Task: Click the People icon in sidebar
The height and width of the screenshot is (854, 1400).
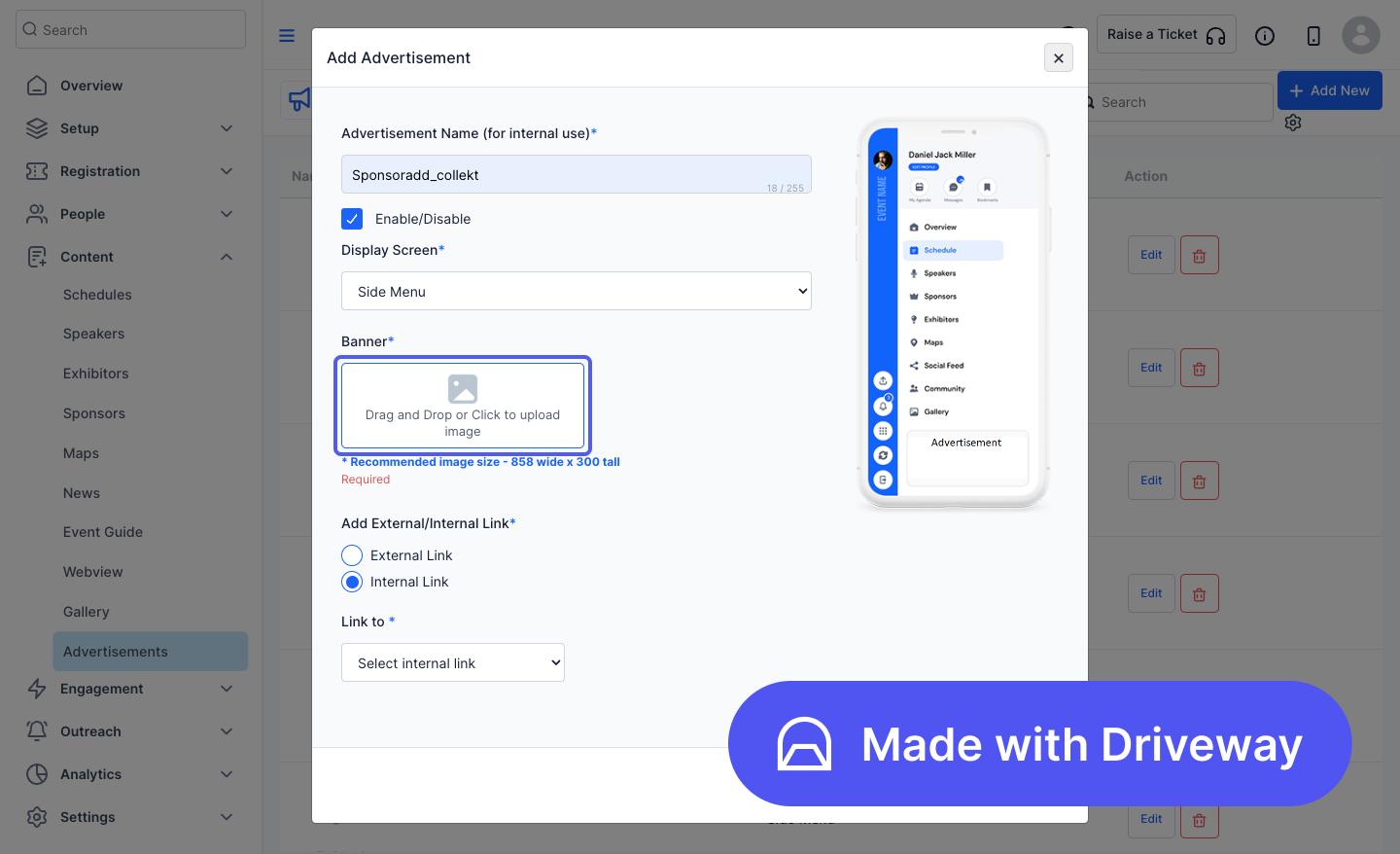Action: coord(37,214)
